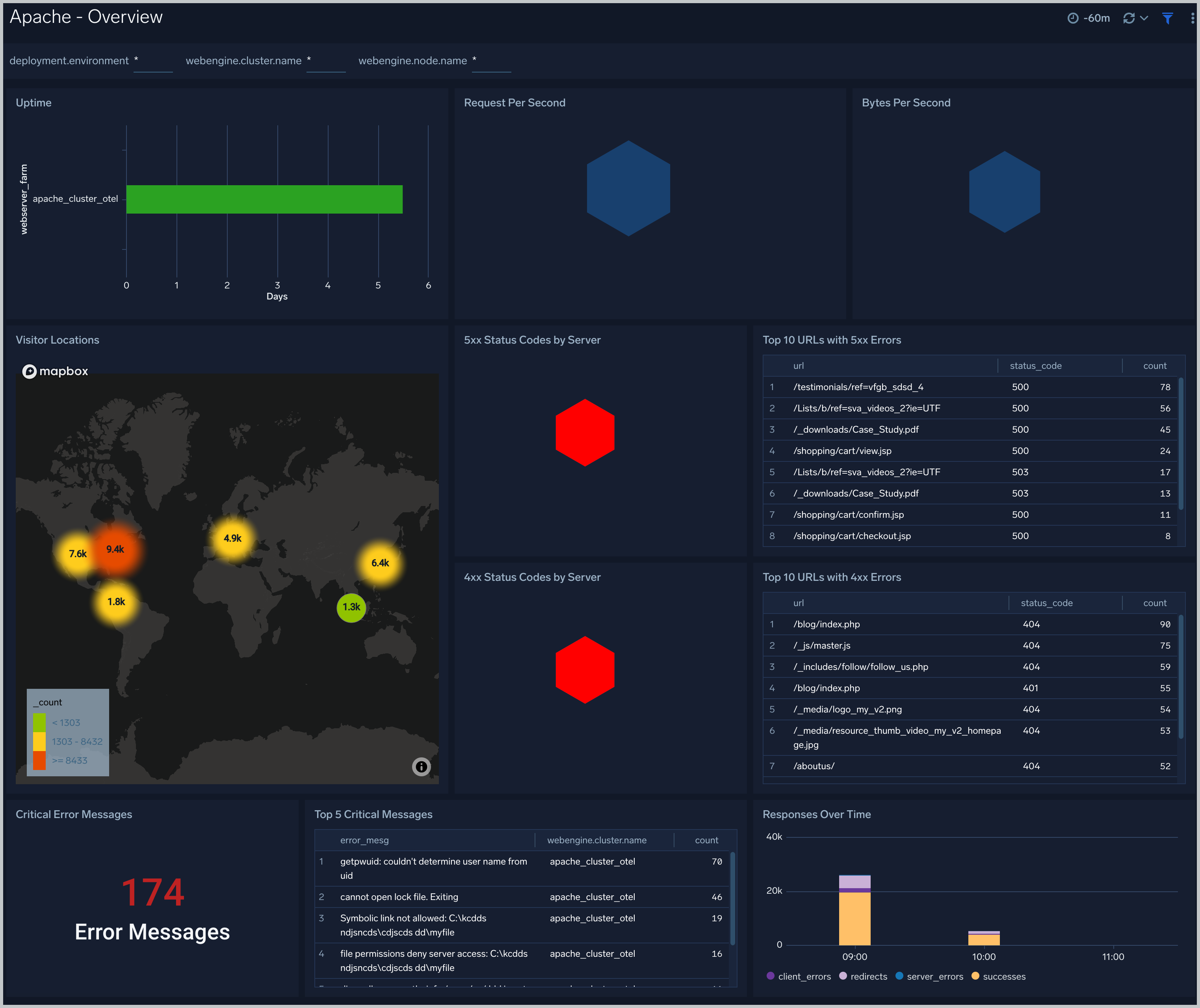Image resolution: width=1200 pixels, height=1008 pixels.
Task: Select the /aboutus/ row
Action: (970, 766)
